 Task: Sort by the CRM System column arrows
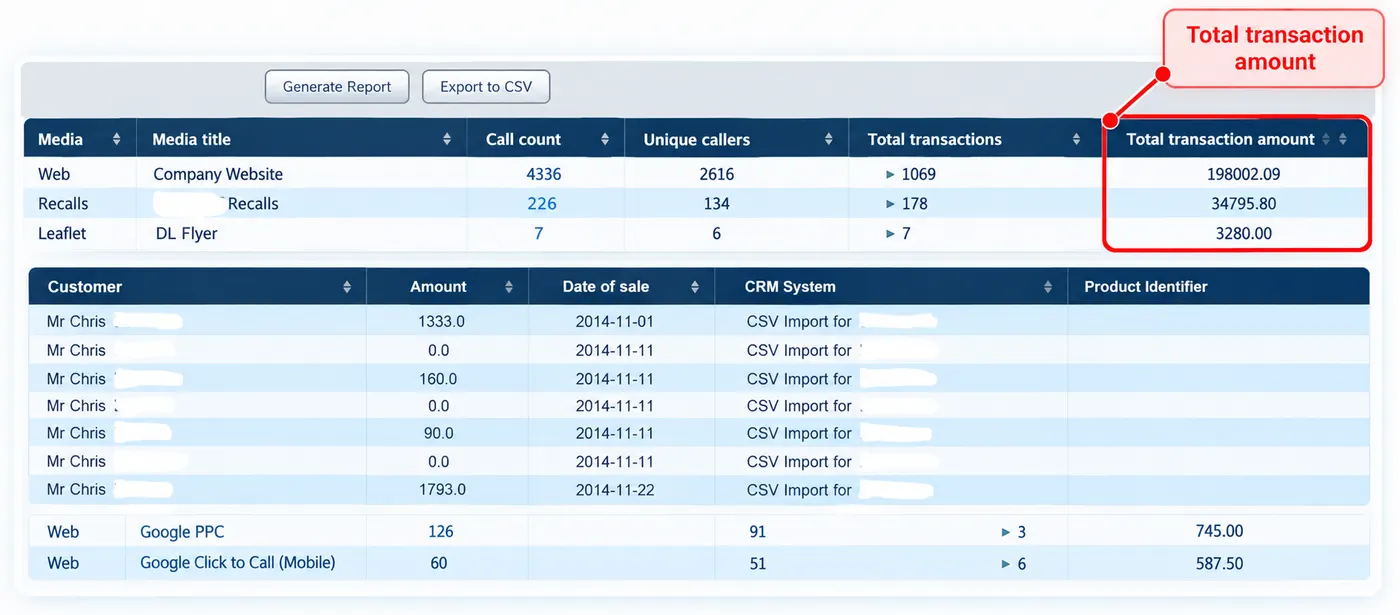point(1048,287)
